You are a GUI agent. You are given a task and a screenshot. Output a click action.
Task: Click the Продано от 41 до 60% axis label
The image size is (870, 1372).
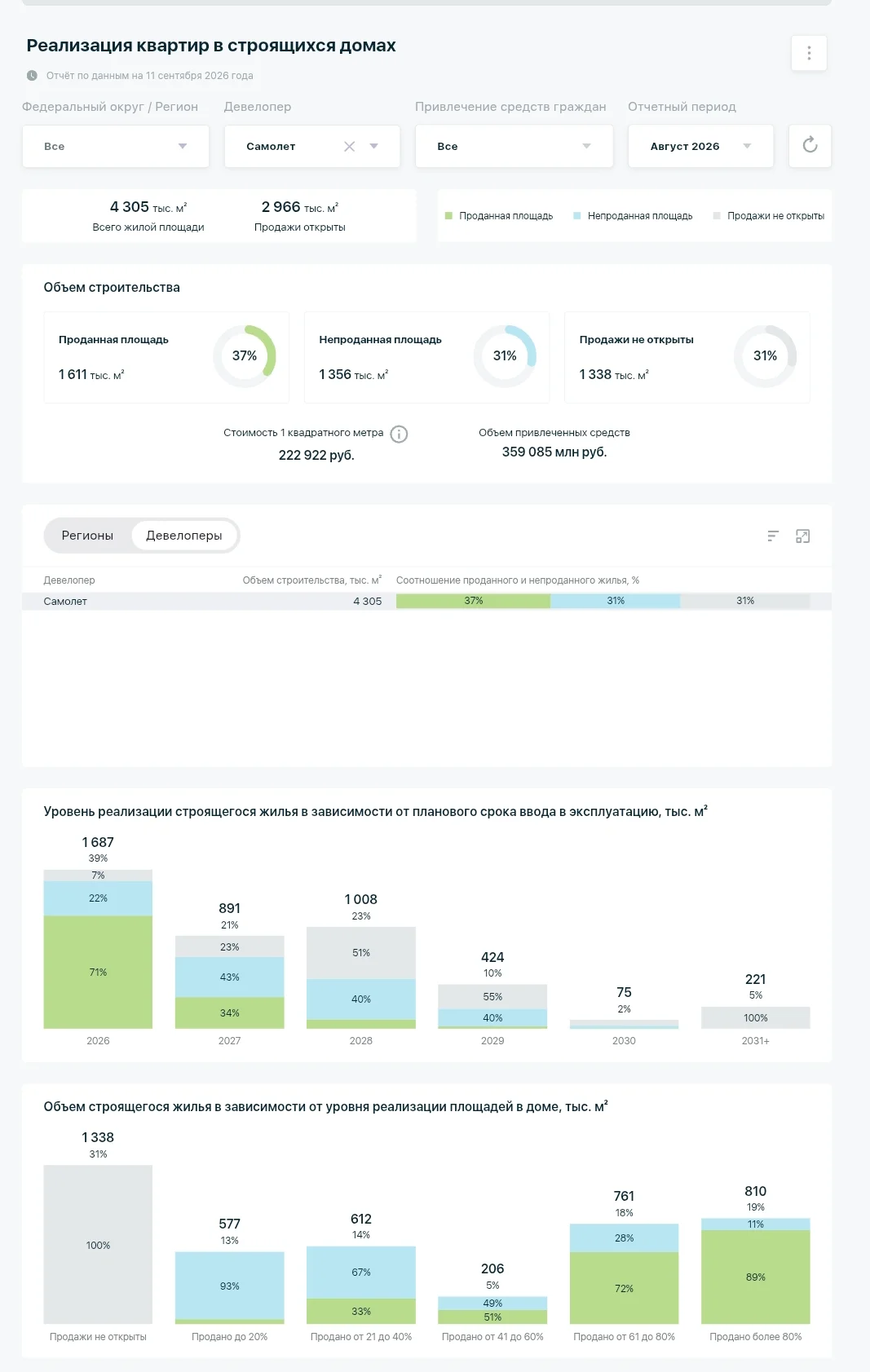click(x=492, y=1337)
